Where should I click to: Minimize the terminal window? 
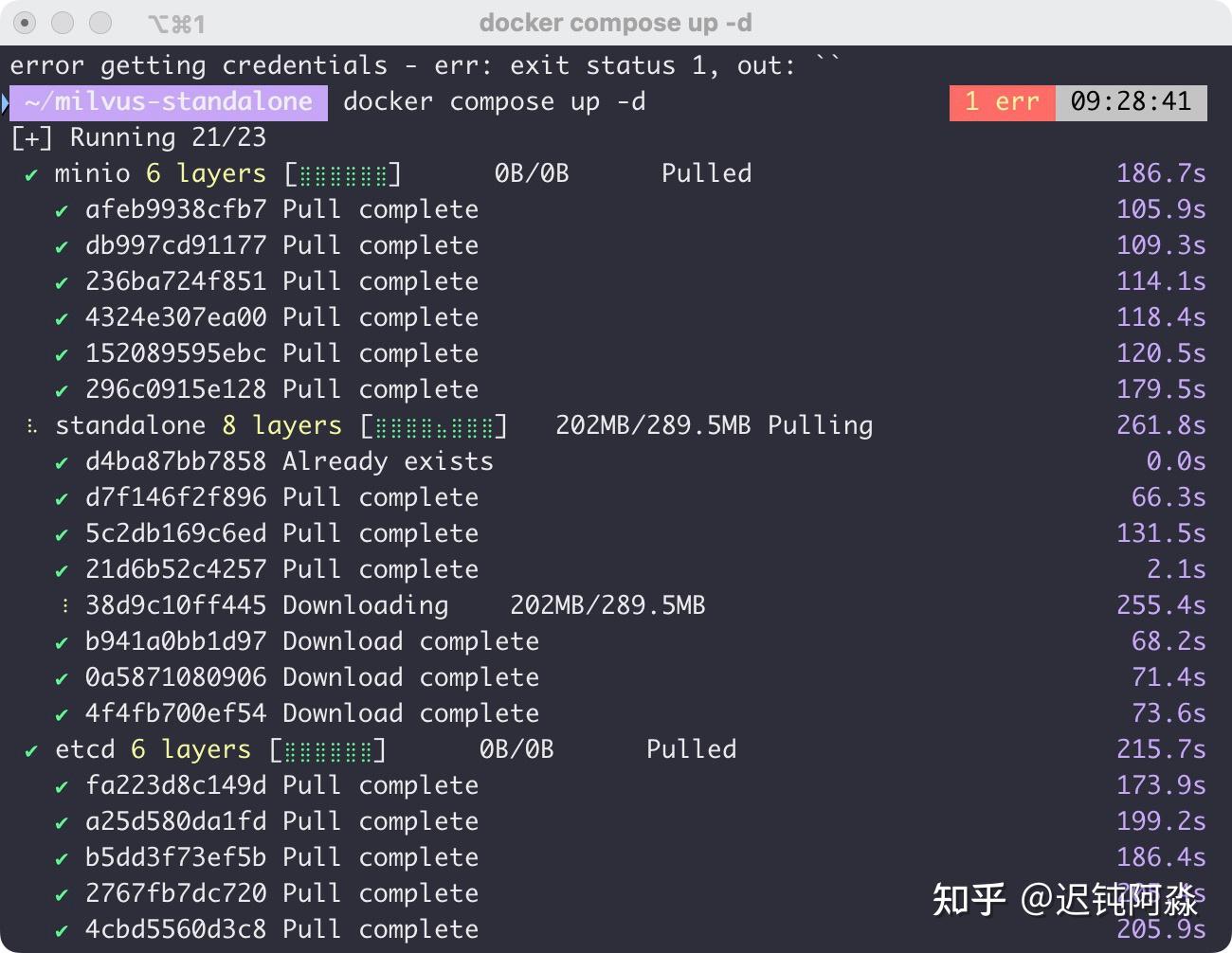(63, 23)
